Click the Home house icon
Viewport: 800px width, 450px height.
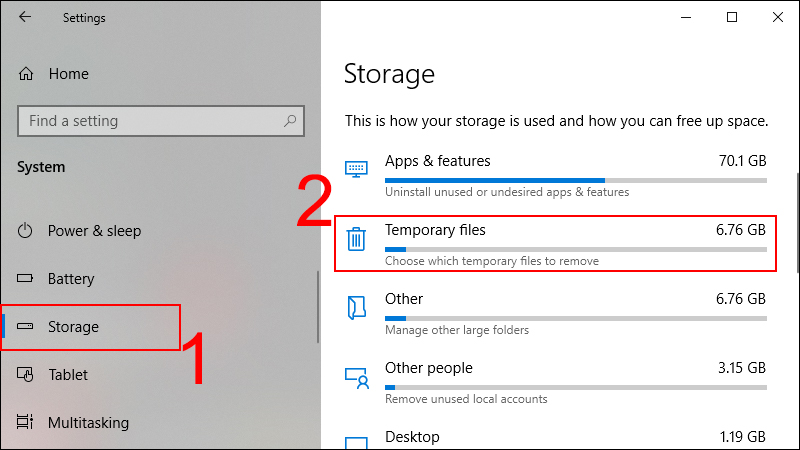pos(26,74)
